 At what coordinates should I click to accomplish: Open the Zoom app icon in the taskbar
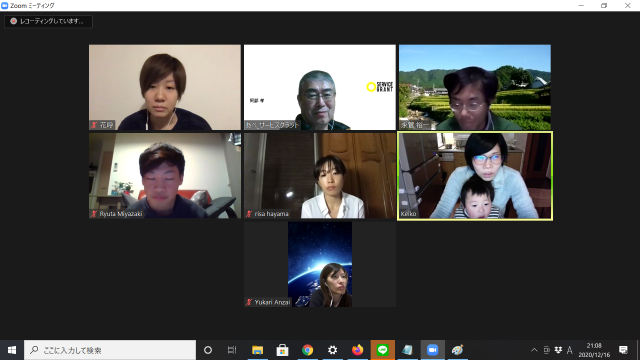(x=432, y=350)
